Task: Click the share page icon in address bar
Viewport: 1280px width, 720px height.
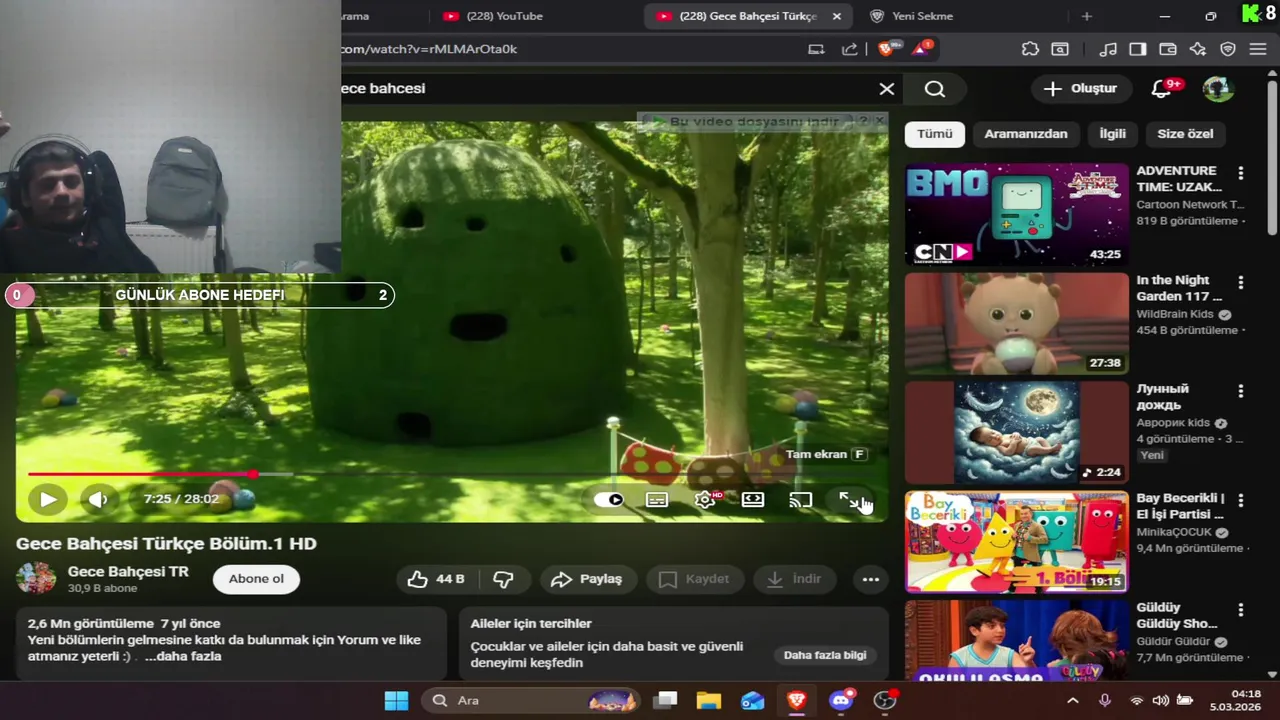Action: [849, 49]
